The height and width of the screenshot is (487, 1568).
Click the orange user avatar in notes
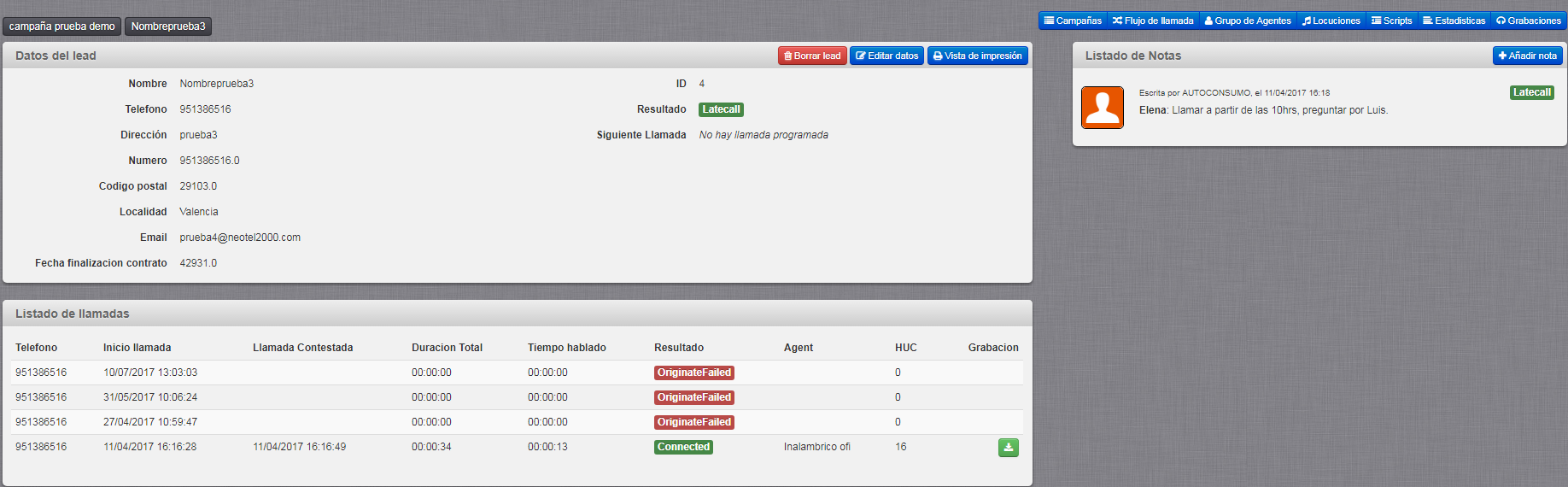(1102, 108)
